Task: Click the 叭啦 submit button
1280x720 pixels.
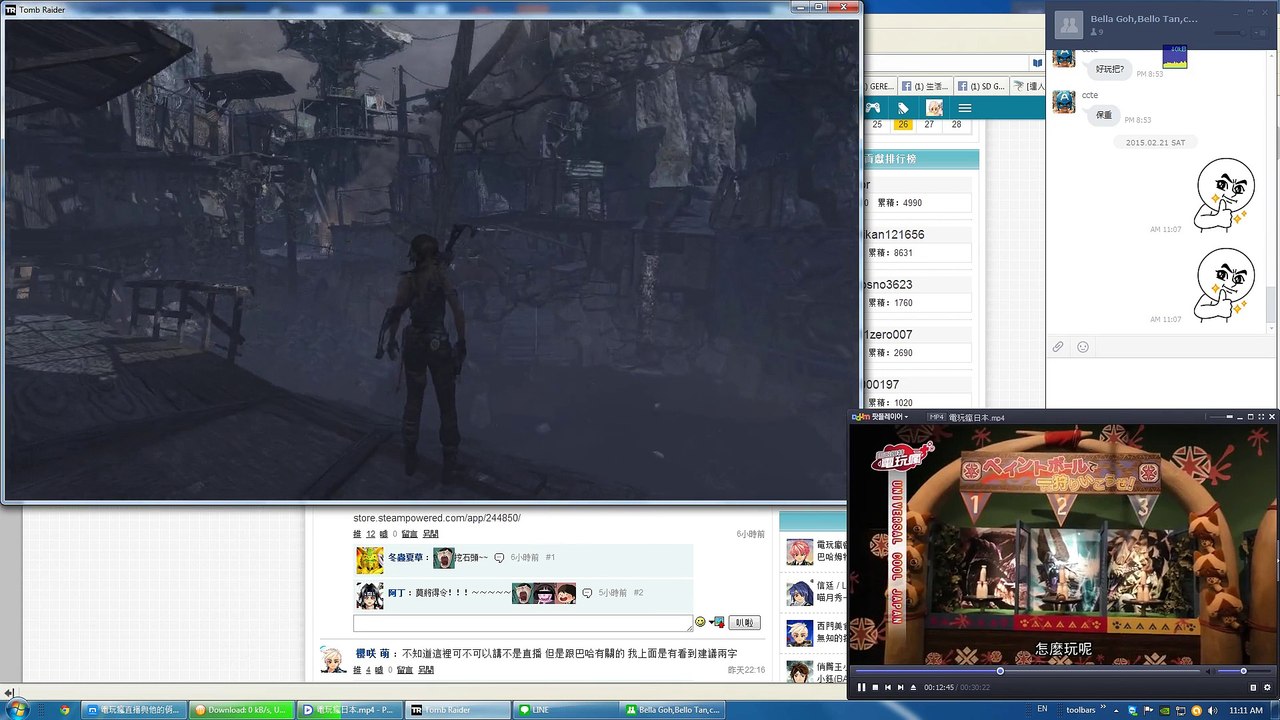Action: point(744,622)
